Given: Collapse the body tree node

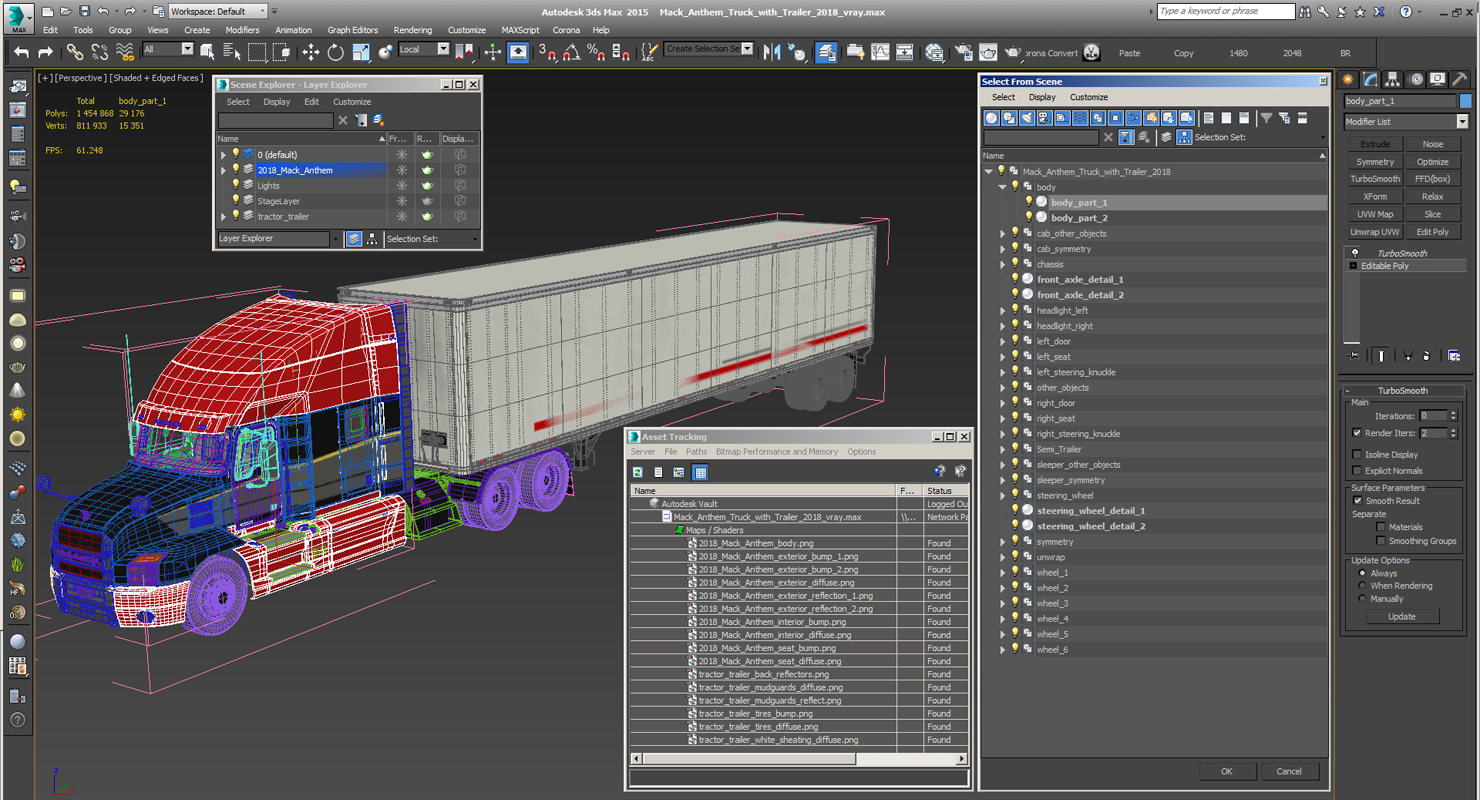Looking at the screenshot, I should click(x=1003, y=187).
